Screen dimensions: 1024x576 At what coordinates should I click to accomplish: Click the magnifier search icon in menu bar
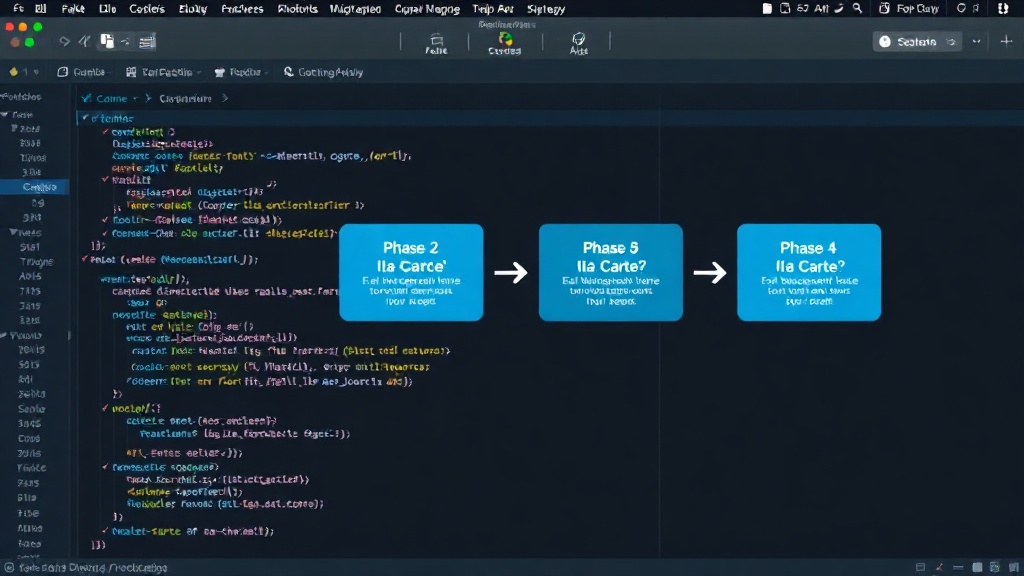(x=857, y=8)
